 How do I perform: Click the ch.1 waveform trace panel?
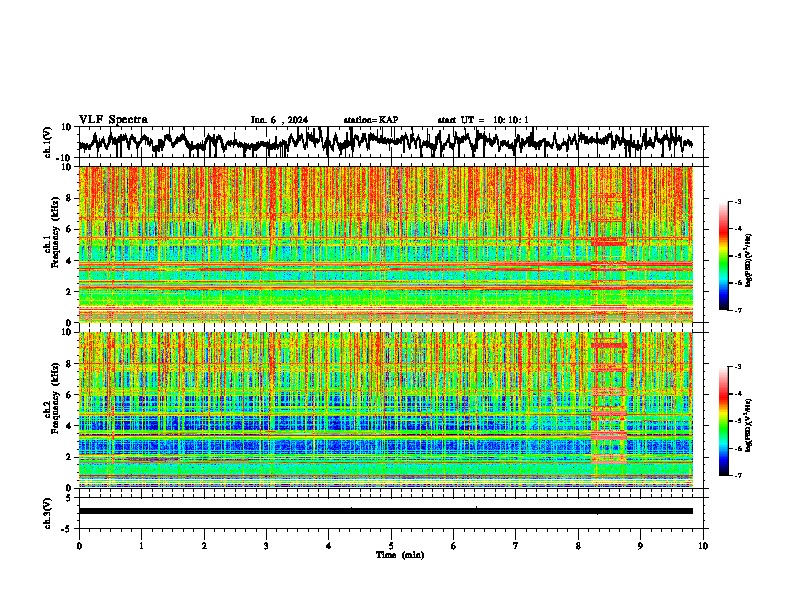(x=391, y=142)
